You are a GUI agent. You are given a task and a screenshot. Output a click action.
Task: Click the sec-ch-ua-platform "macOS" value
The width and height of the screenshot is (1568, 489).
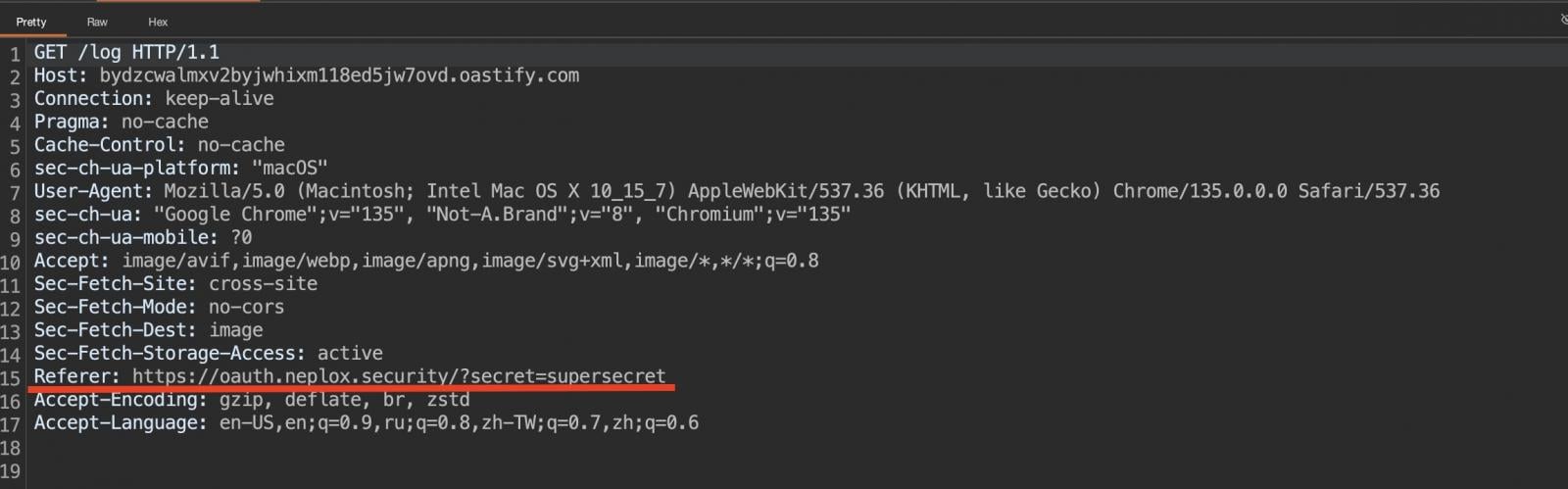click(289, 169)
